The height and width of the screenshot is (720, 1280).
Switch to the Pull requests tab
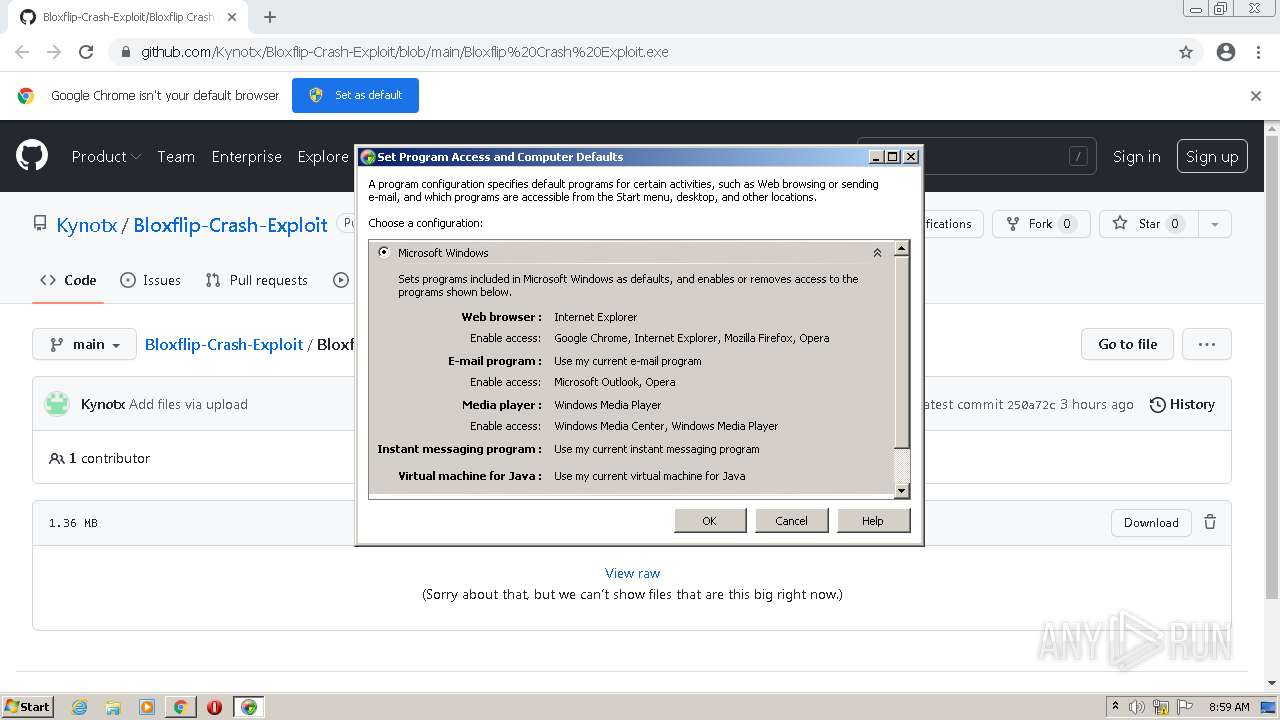click(256, 280)
